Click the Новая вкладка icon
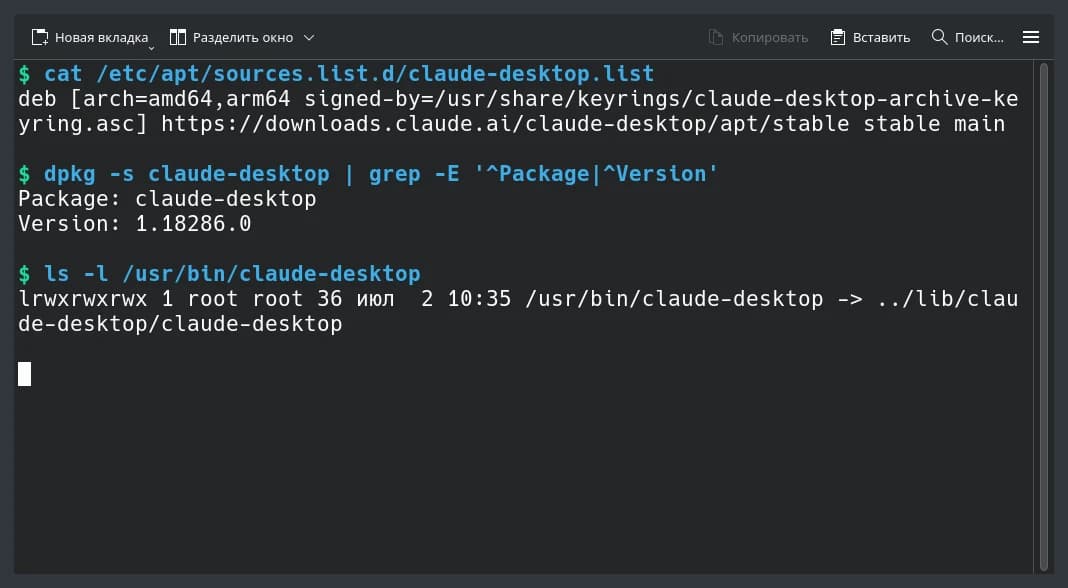This screenshot has width=1068, height=588. (40, 37)
